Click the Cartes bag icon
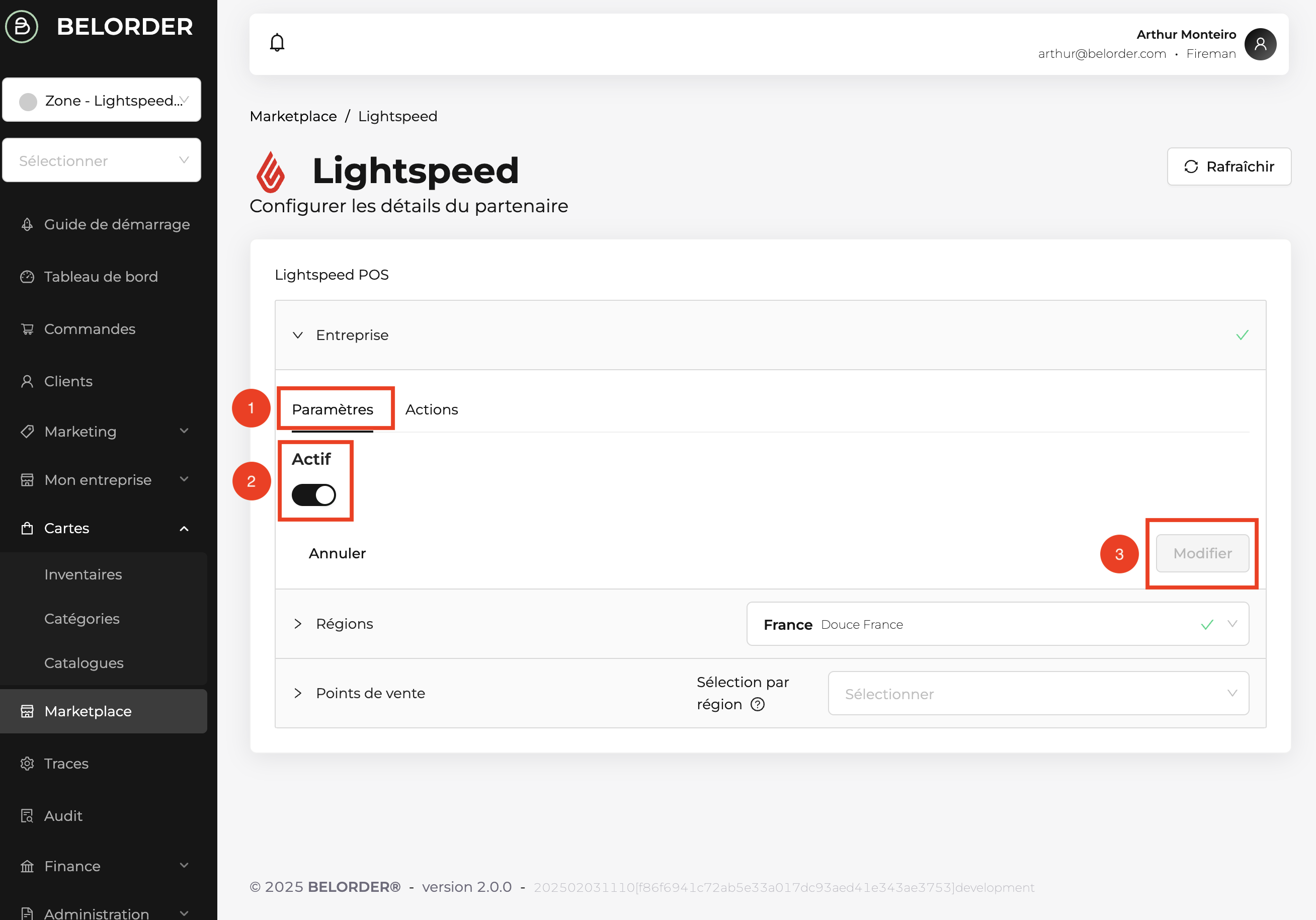This screenshot has width=1316, height=920. (27, 528)
